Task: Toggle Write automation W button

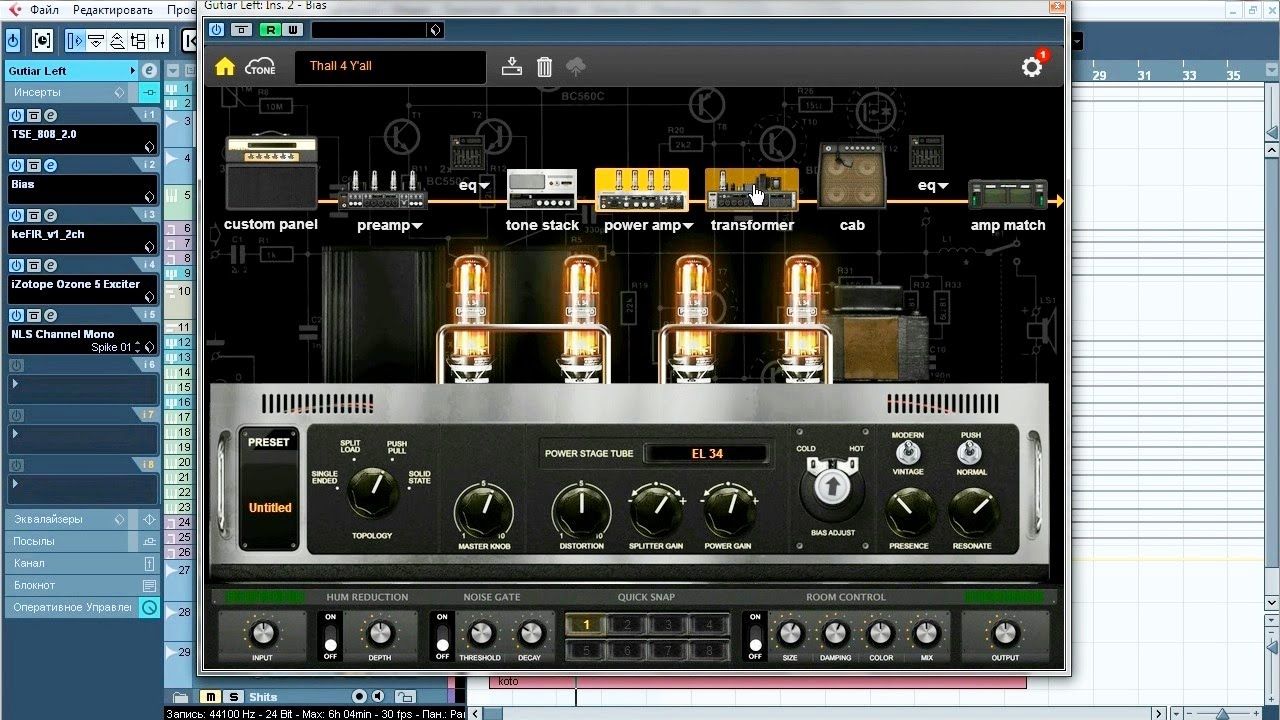Action: tap(291, 30)
